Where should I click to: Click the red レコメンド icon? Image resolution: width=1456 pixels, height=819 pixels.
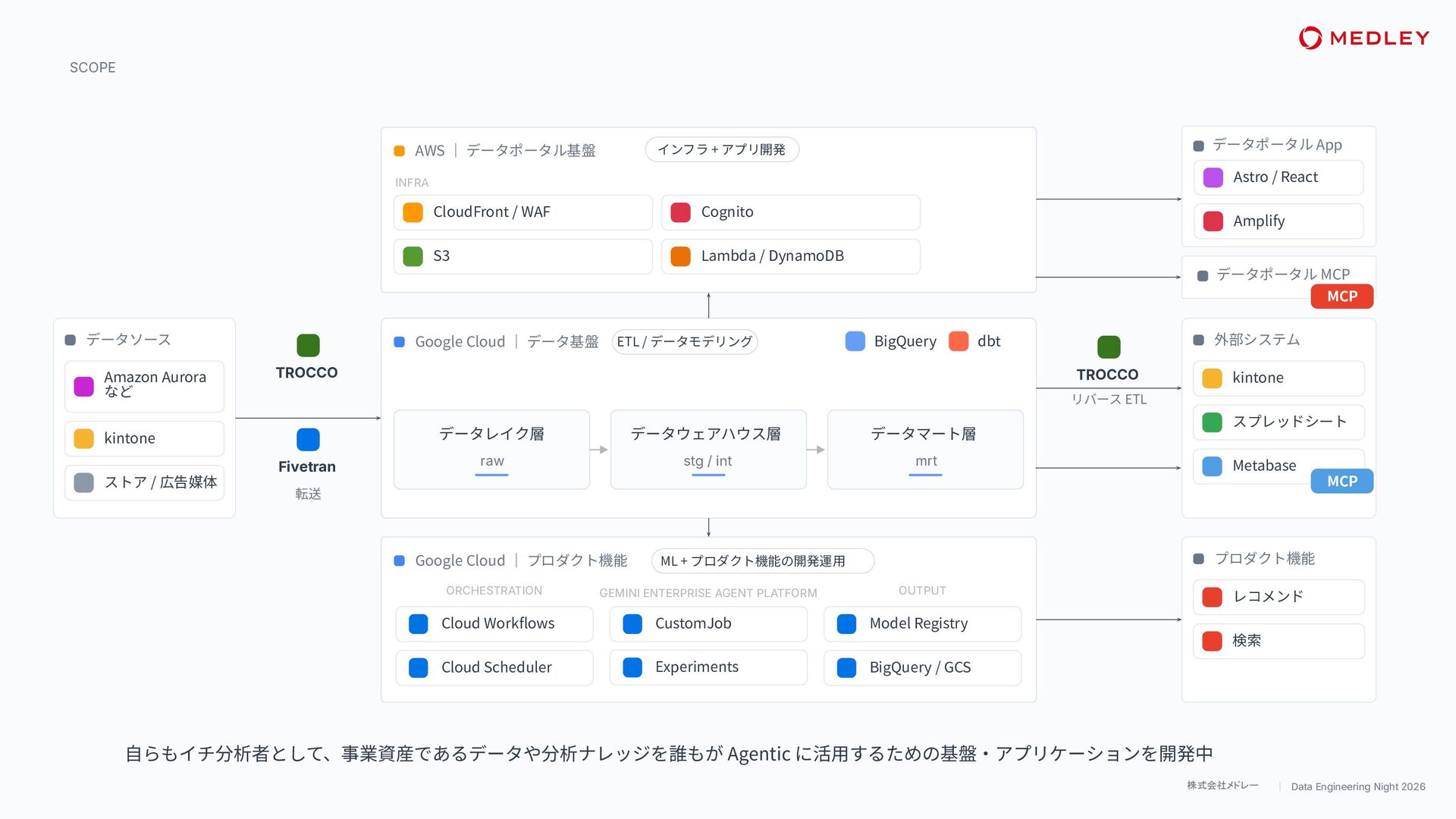point(1212,597)
